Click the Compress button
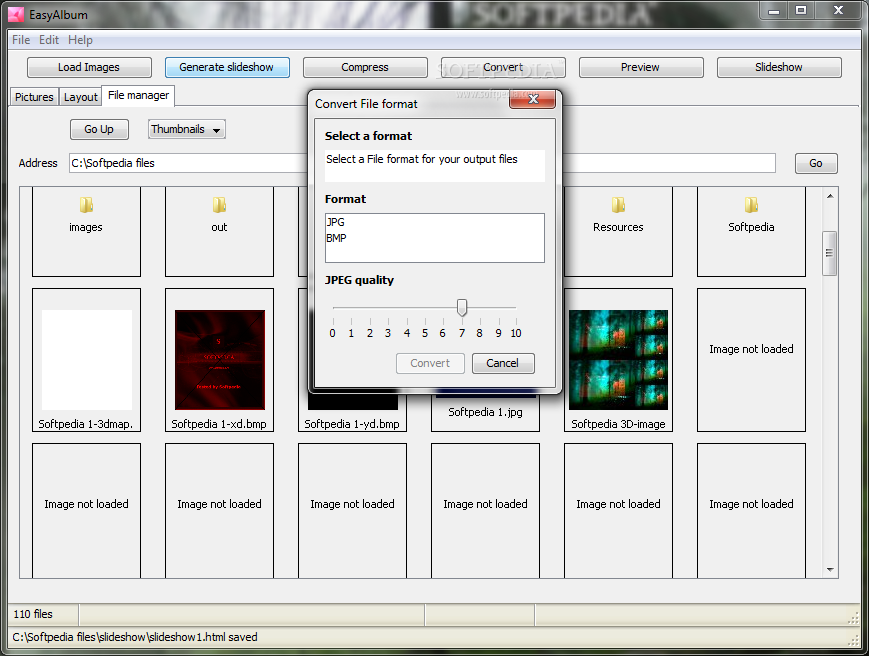The image size is (869, 656). coord(365,67)
